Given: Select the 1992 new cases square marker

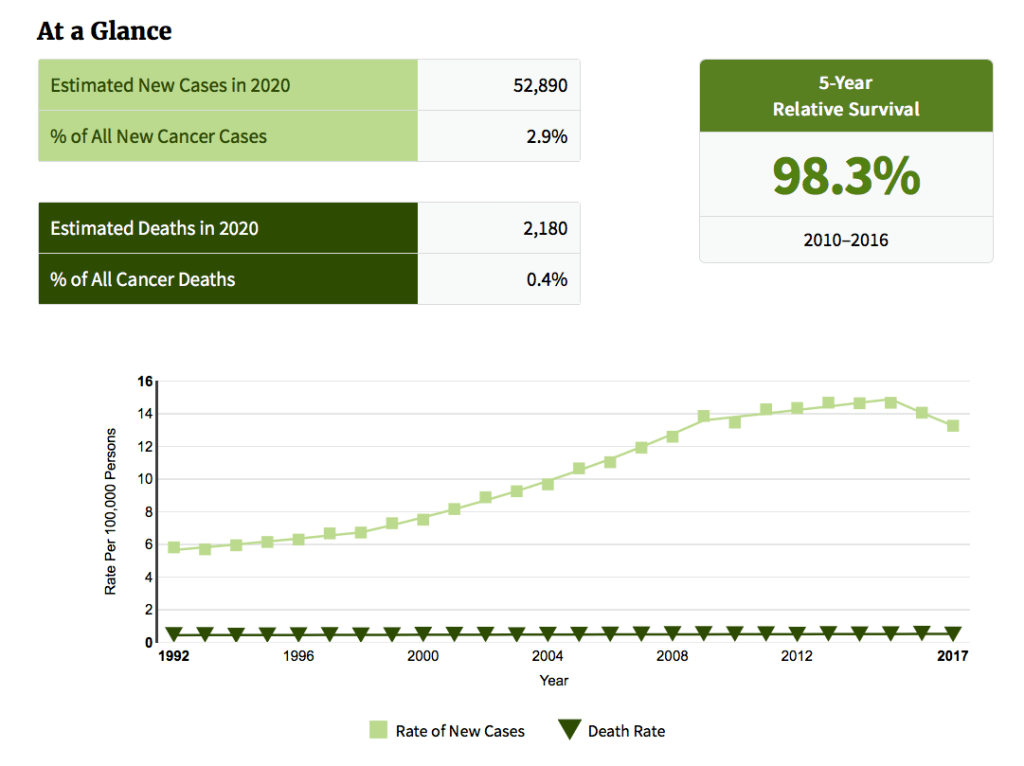Looking at the screenshot, I should coord(174,548).
